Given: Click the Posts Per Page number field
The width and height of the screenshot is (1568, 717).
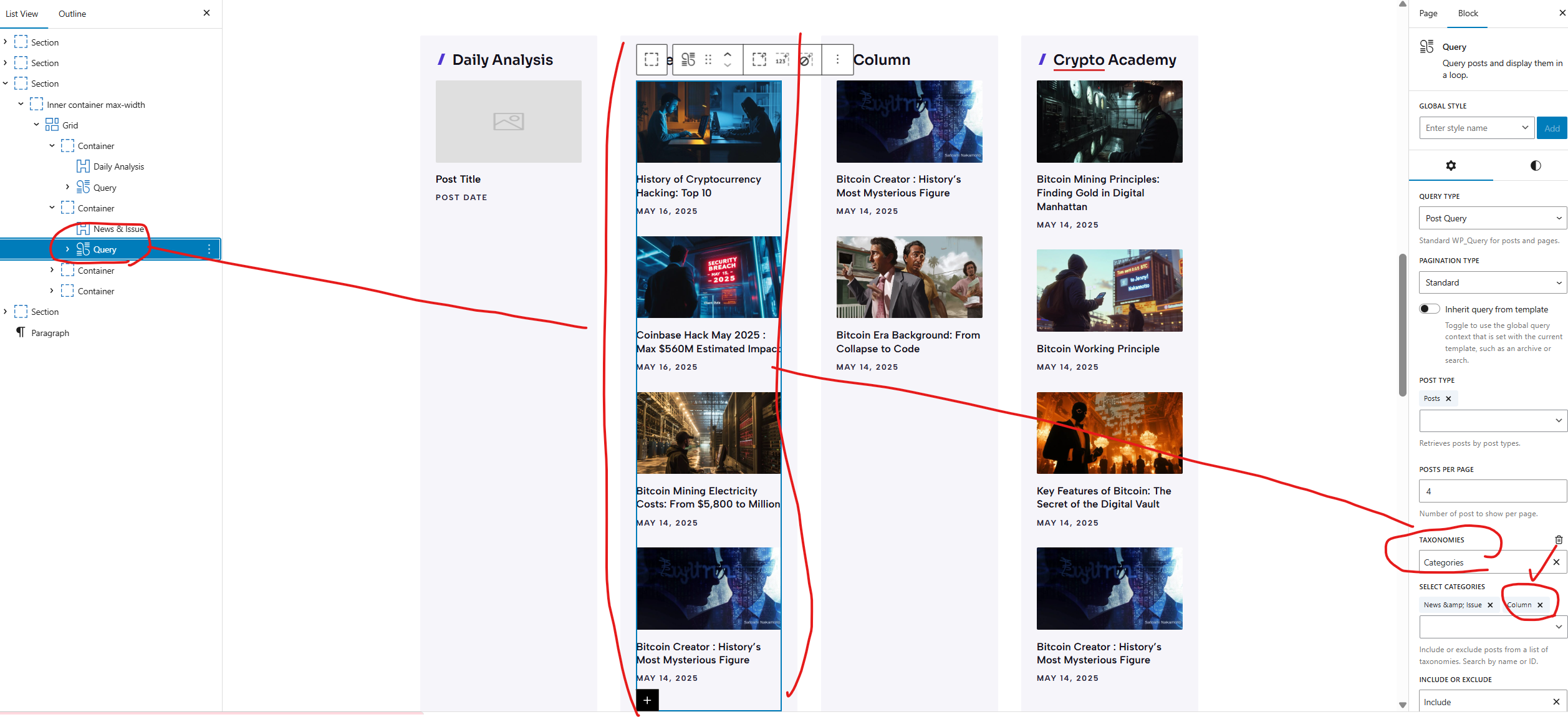Looking at the screenshot, I should tap(1493, 491).
